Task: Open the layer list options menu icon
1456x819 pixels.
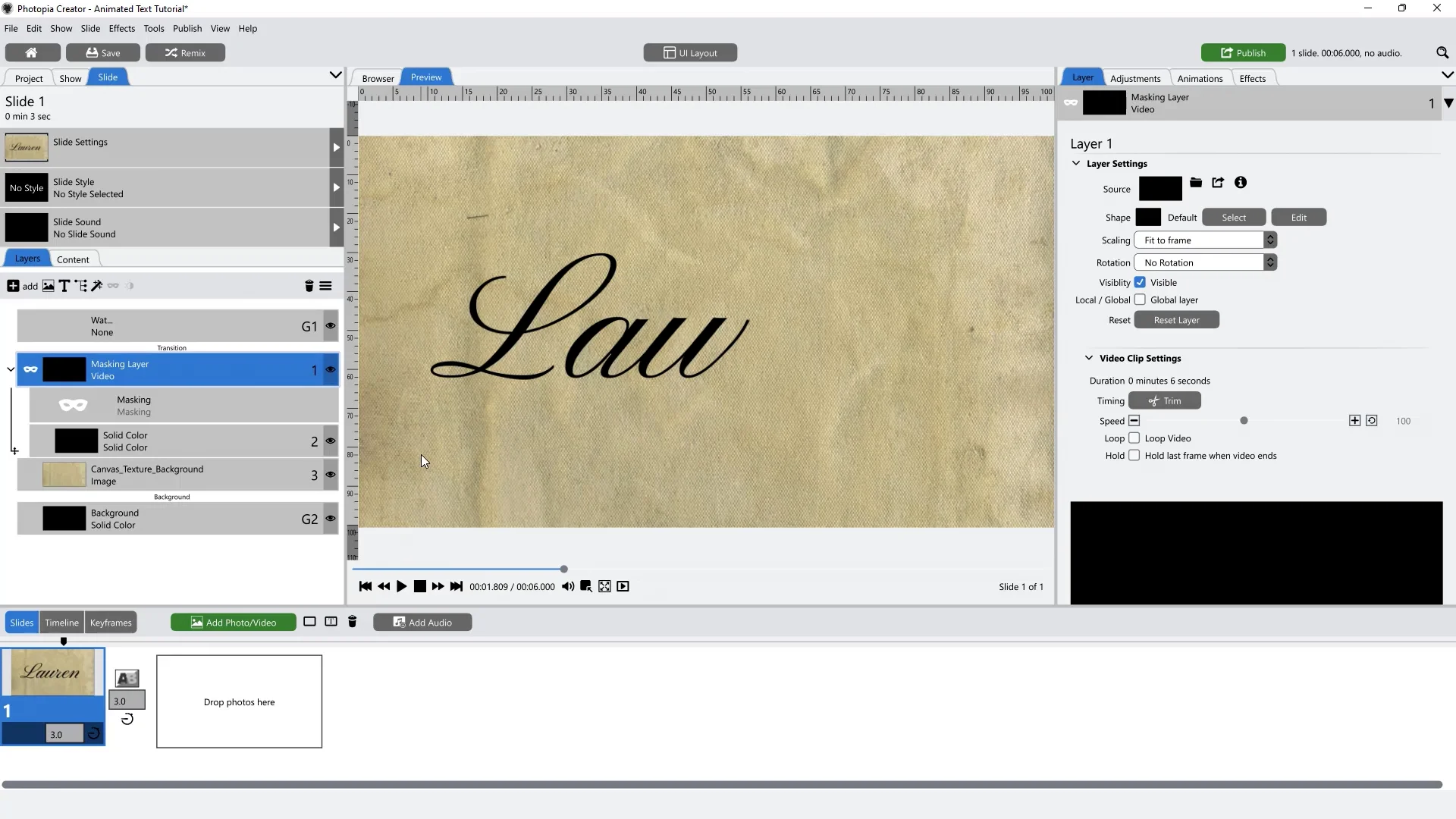Action: pos(326,286)
